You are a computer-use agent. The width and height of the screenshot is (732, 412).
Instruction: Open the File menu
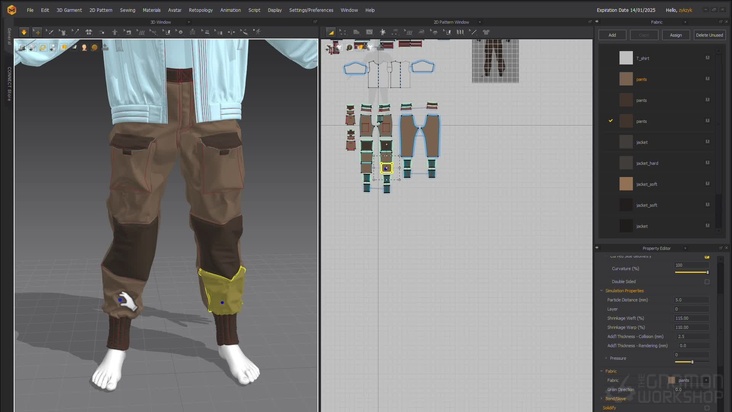click(x=30, y=10)
